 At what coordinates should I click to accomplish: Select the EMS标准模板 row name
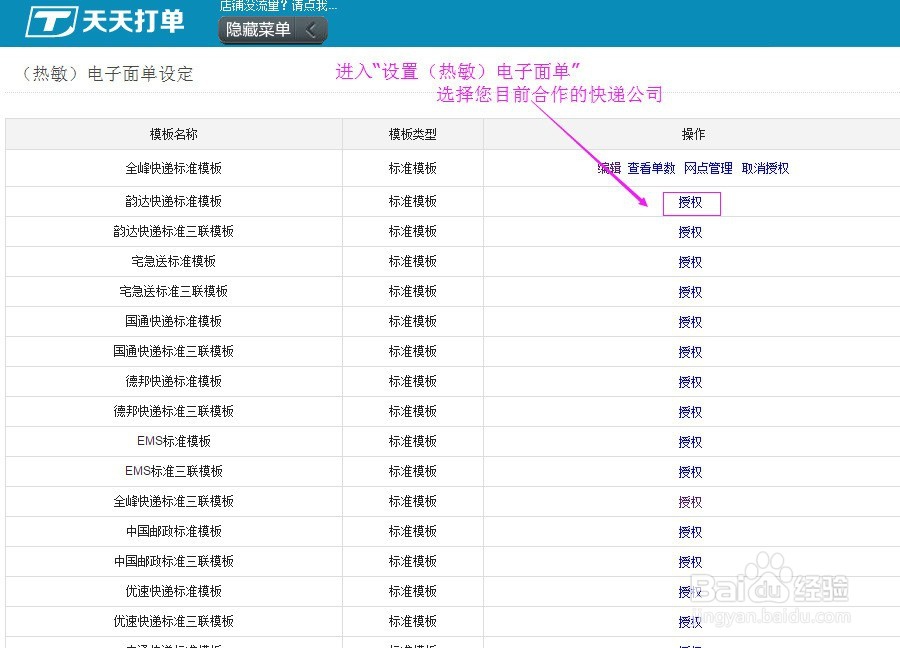click(174, 441)
